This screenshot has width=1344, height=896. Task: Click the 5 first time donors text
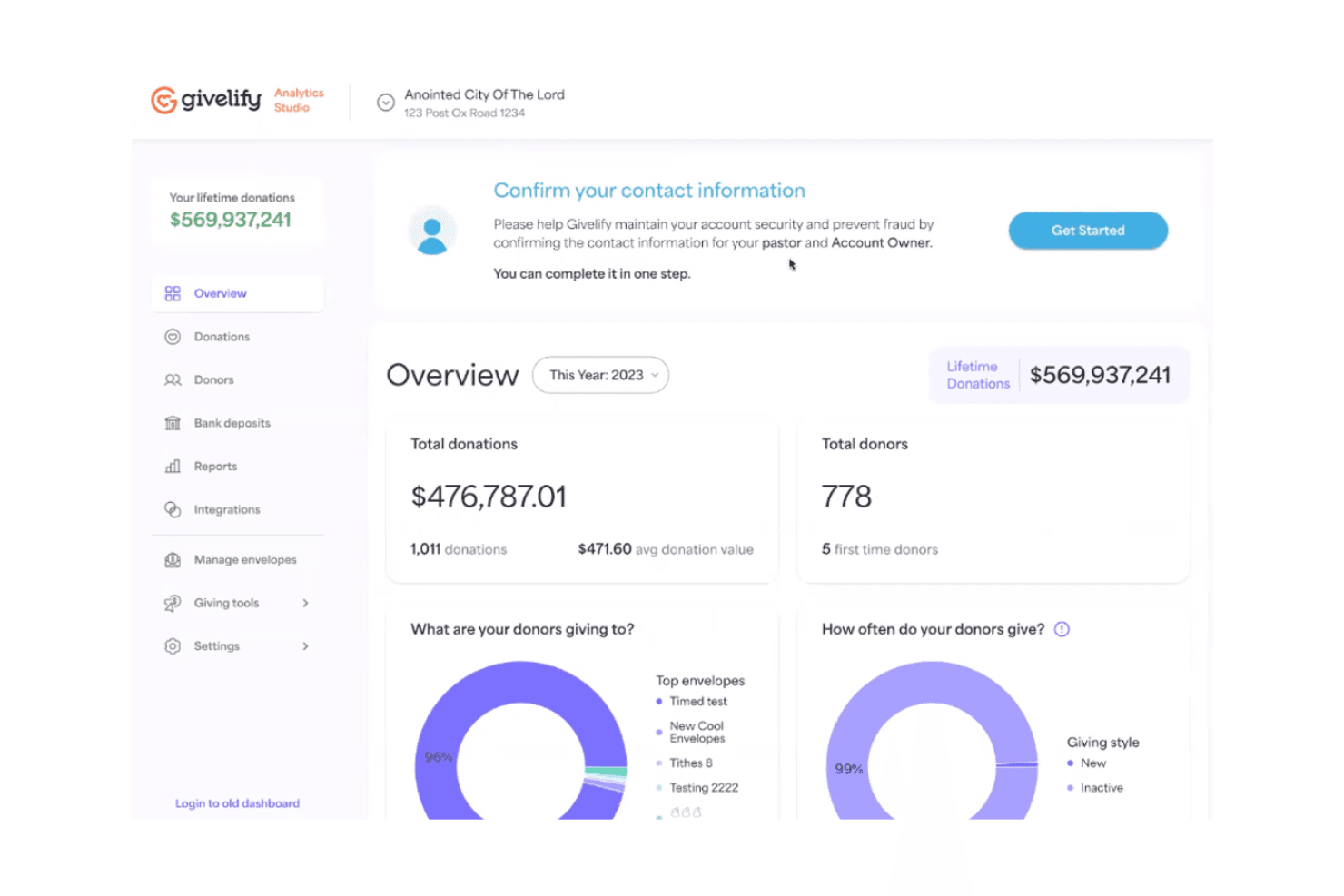880,549
